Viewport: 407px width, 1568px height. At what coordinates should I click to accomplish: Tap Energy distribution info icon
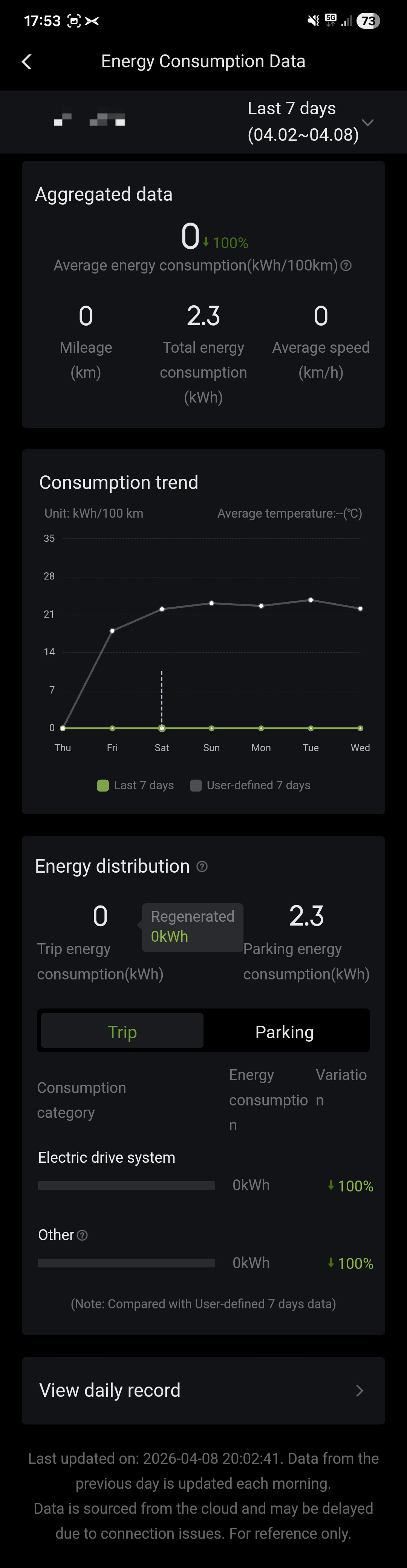pos(202,866)
